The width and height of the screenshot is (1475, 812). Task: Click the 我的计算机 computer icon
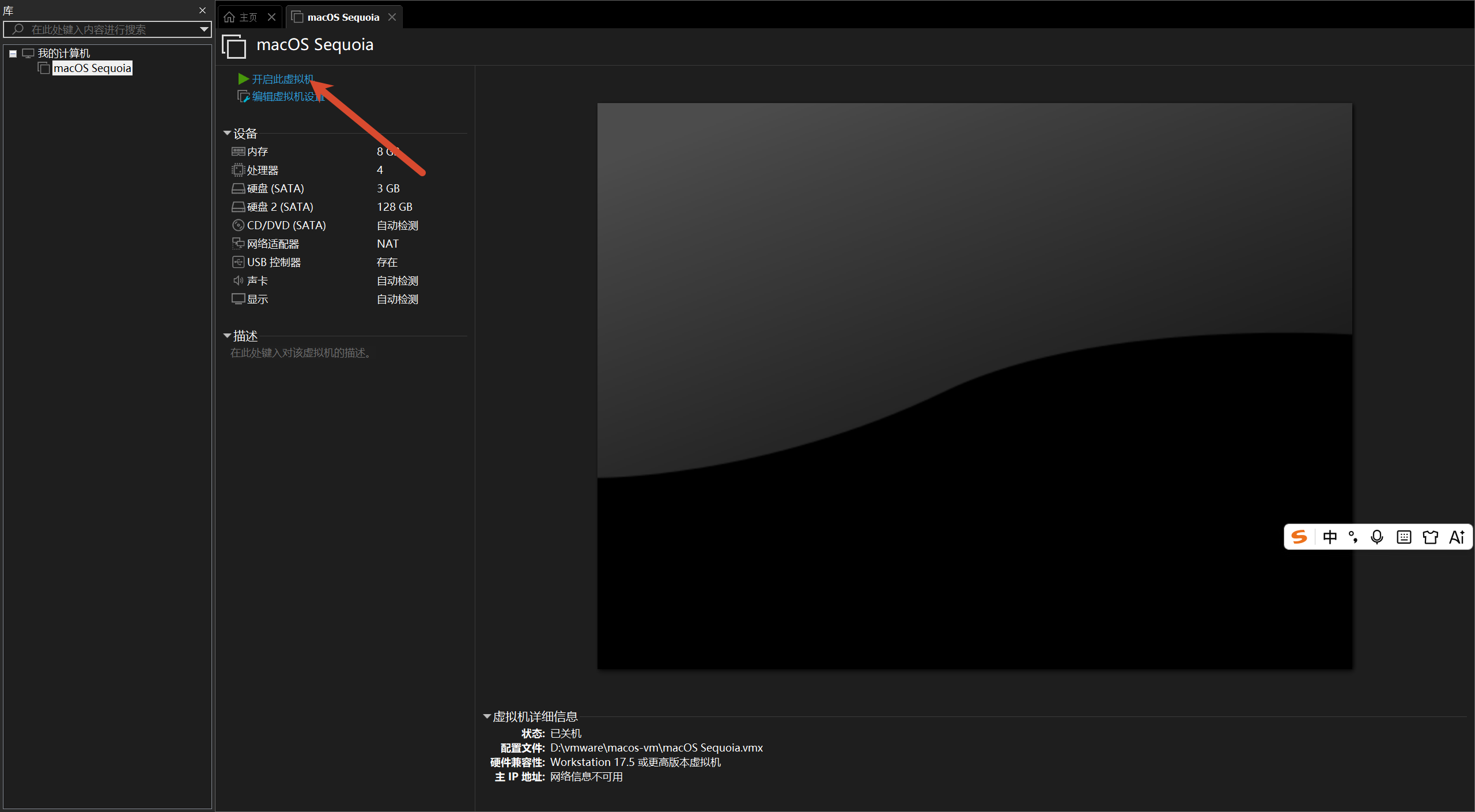pyautogui.click(x=28, y=53)
